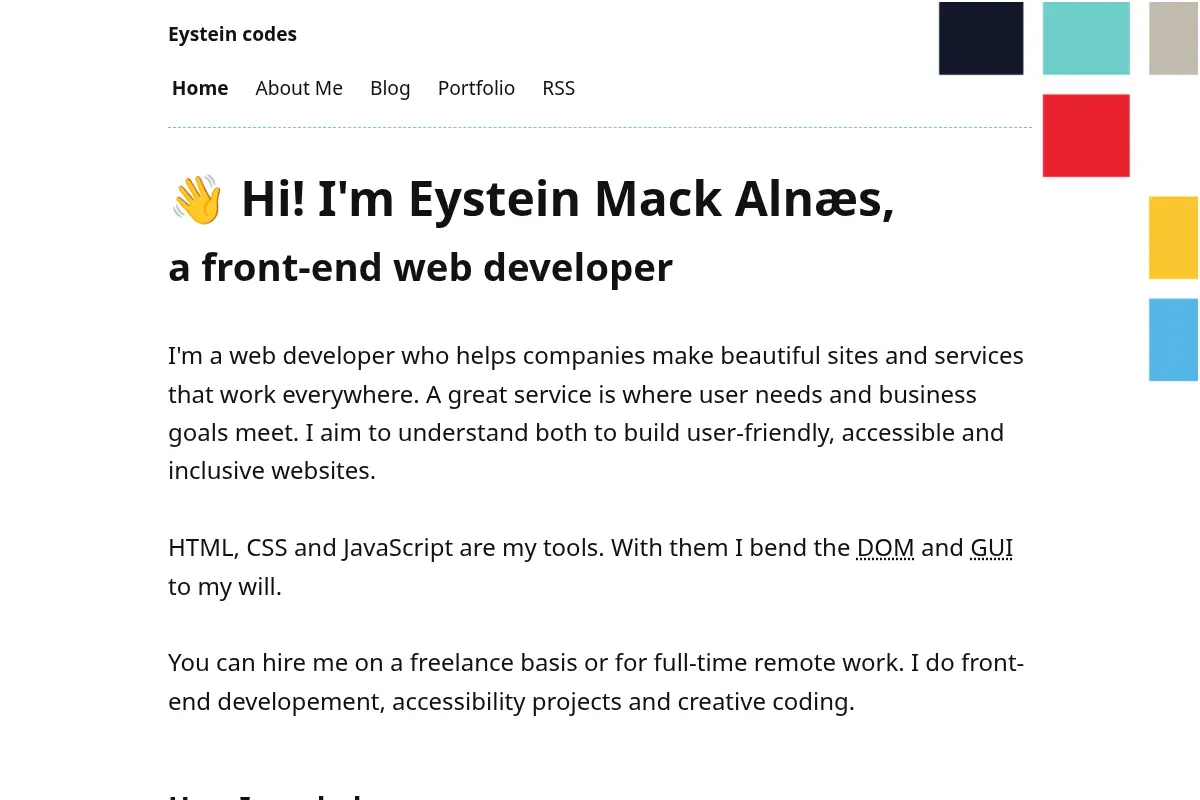Select the dark navy color square
Viewport: 1200px width, 800px height.
tap(981, 38)
